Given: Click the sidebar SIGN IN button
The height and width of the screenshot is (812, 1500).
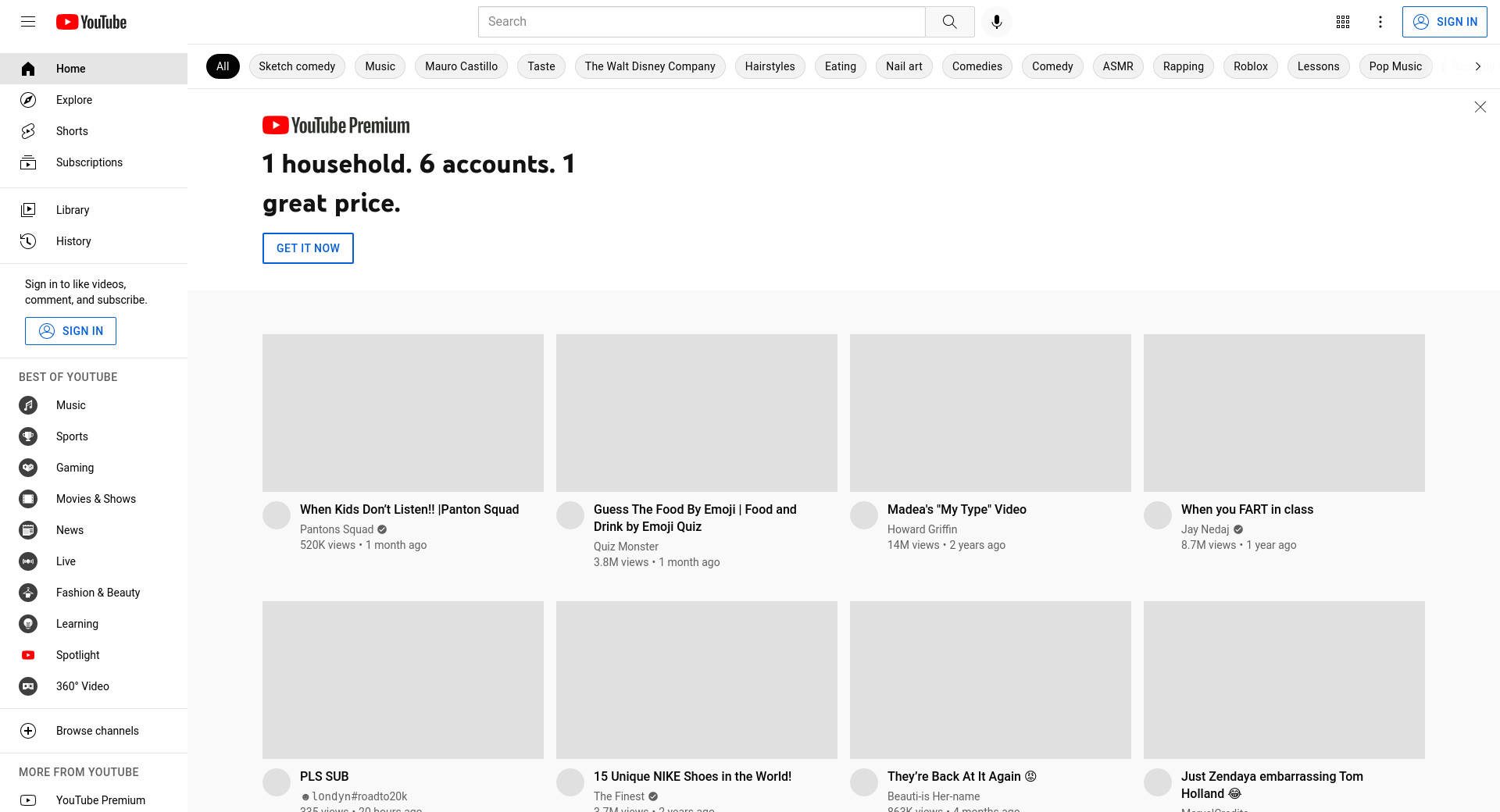Looking at the screenshot, I should point(70,331).
